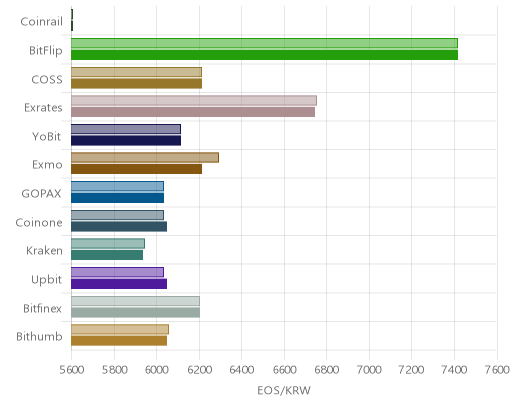Select the Kraken dark teal bar
This screenshot has height=408, width=512.
pos(107,255)
